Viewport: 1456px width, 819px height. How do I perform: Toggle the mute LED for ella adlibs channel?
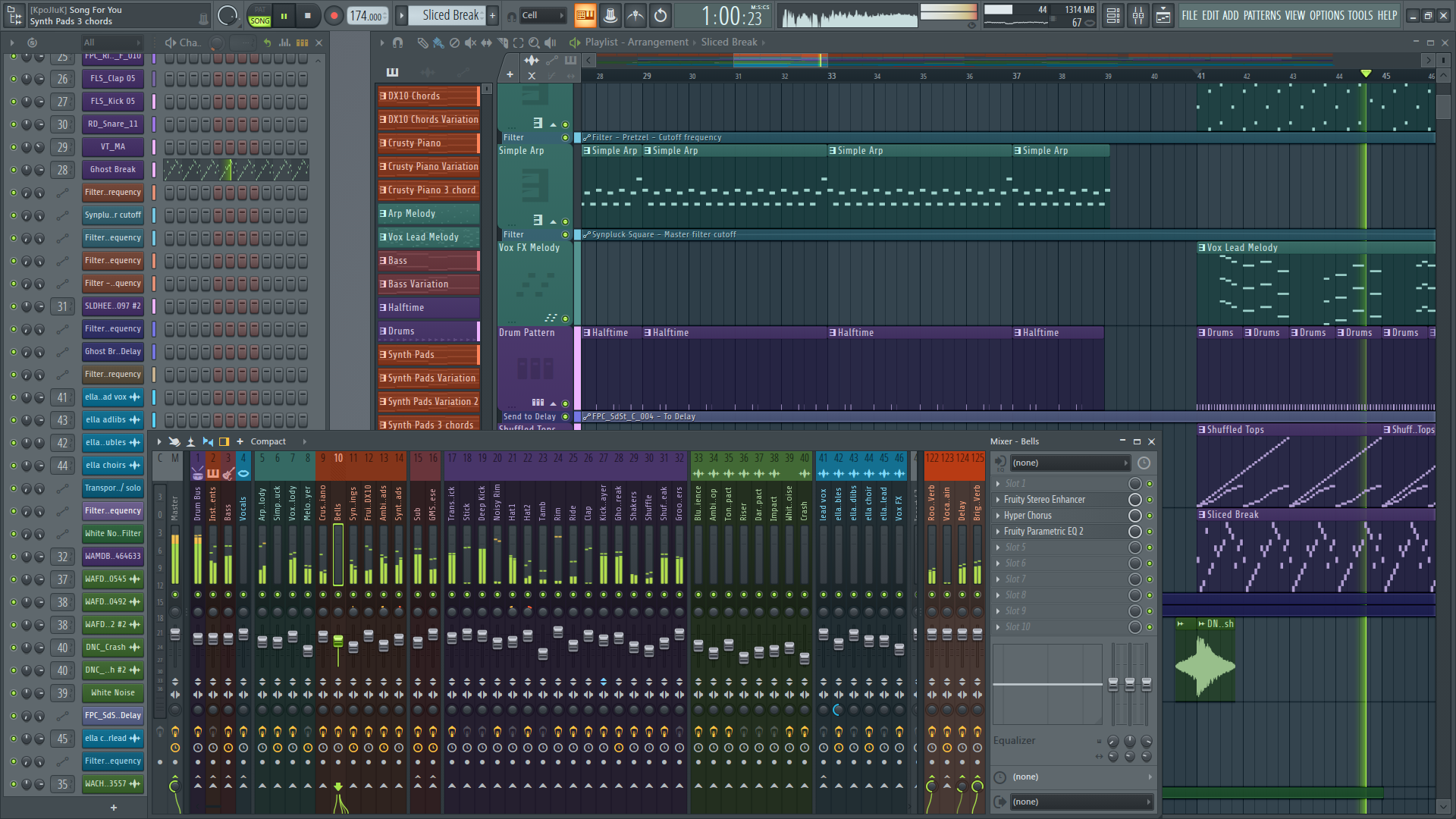(13, 420)
